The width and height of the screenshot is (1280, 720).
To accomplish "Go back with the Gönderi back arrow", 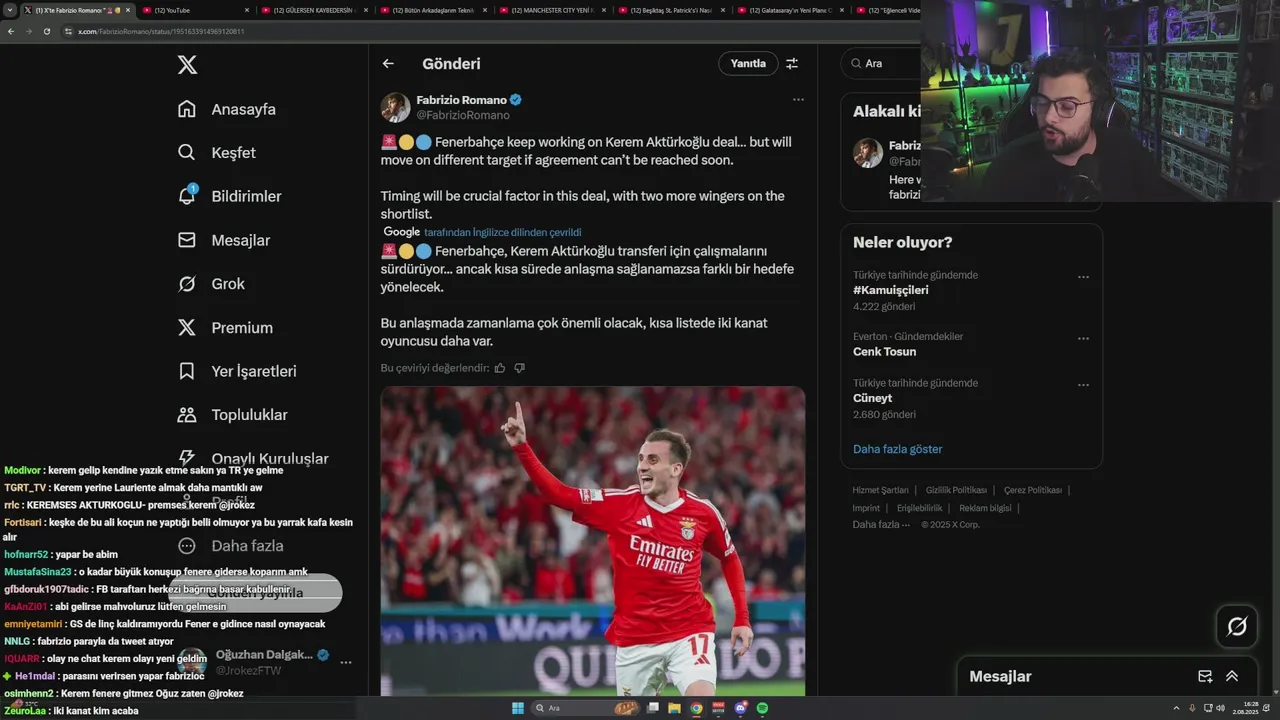I will click(388, 63).
